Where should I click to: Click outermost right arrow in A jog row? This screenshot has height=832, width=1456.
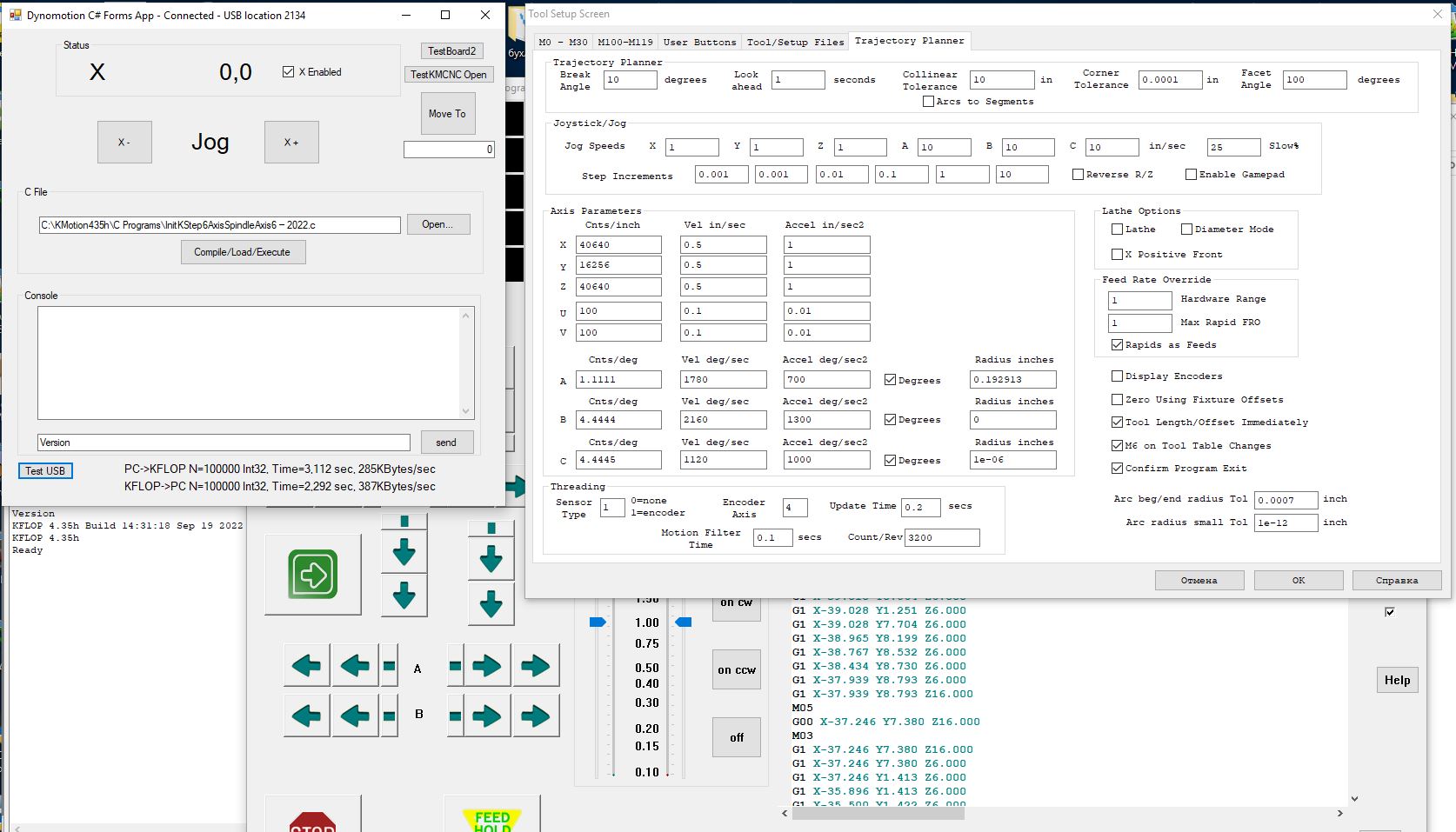coord(535,667)
